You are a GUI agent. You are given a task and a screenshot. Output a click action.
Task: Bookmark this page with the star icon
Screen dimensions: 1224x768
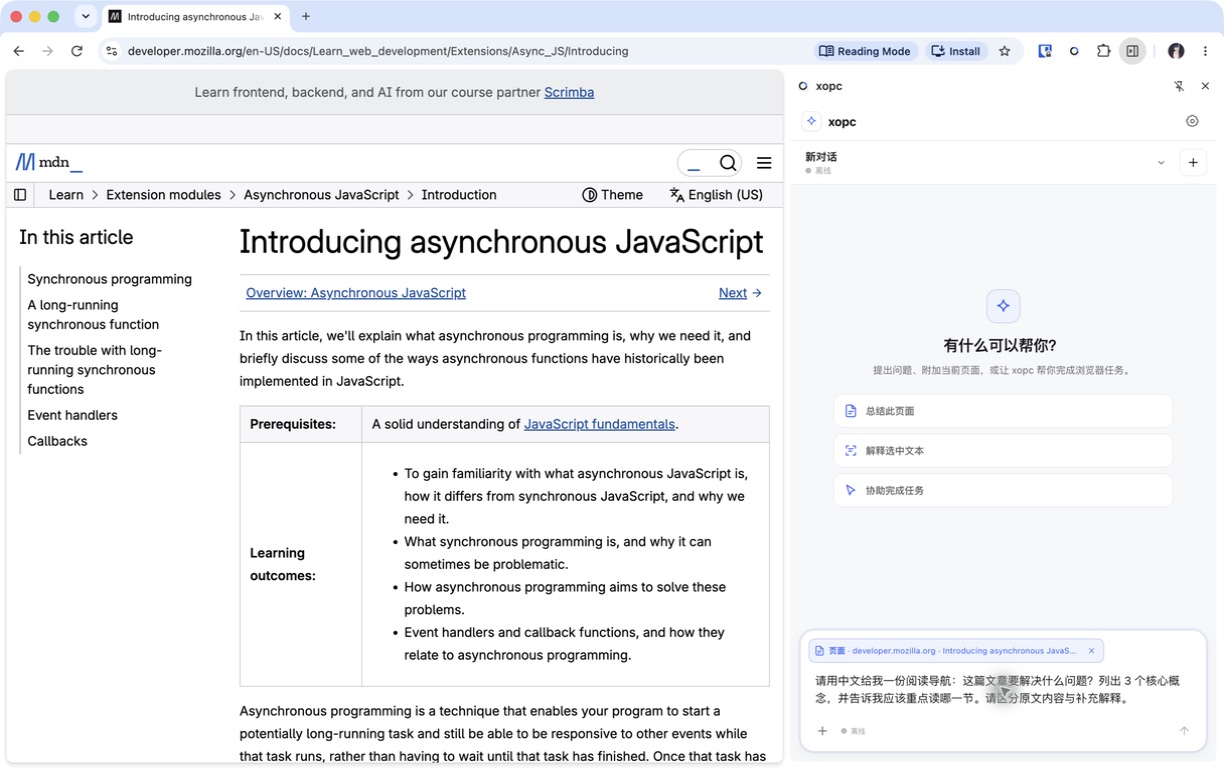point(1005,51)
